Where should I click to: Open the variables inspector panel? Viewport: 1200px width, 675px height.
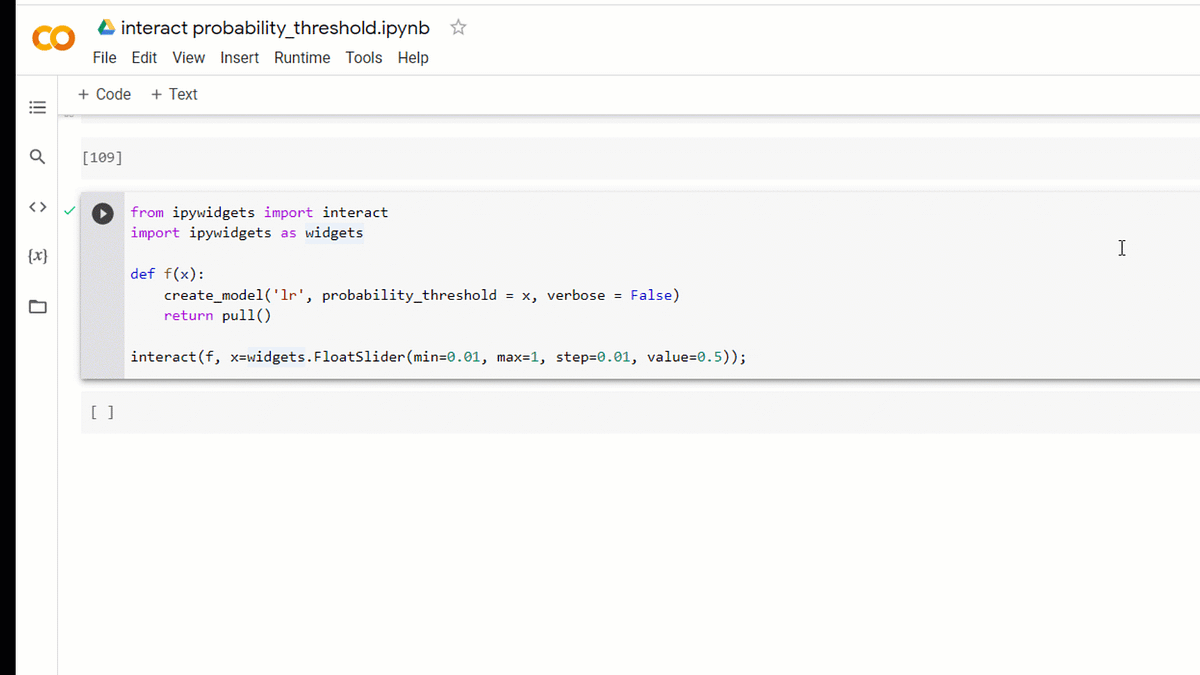tap(37, 256)
